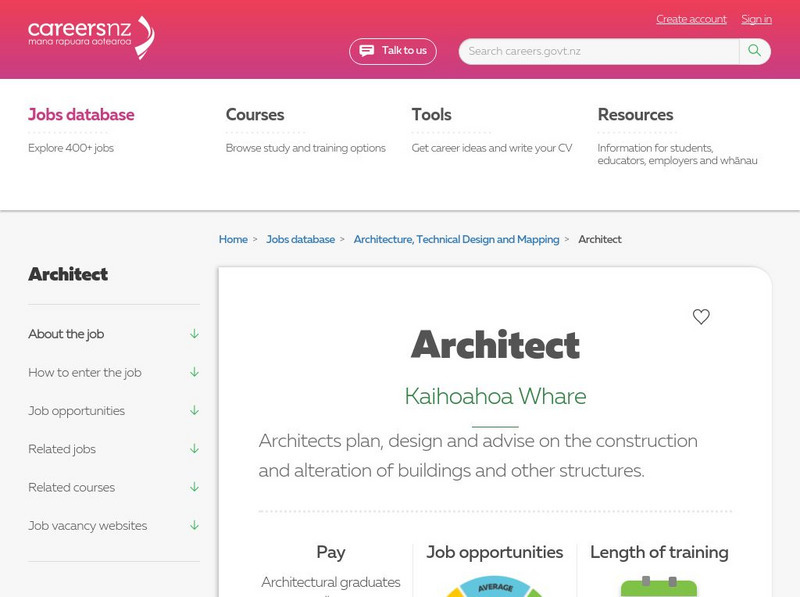Open the Resources menu
Screen dimensions: 800x597
(x=635, y=115)
